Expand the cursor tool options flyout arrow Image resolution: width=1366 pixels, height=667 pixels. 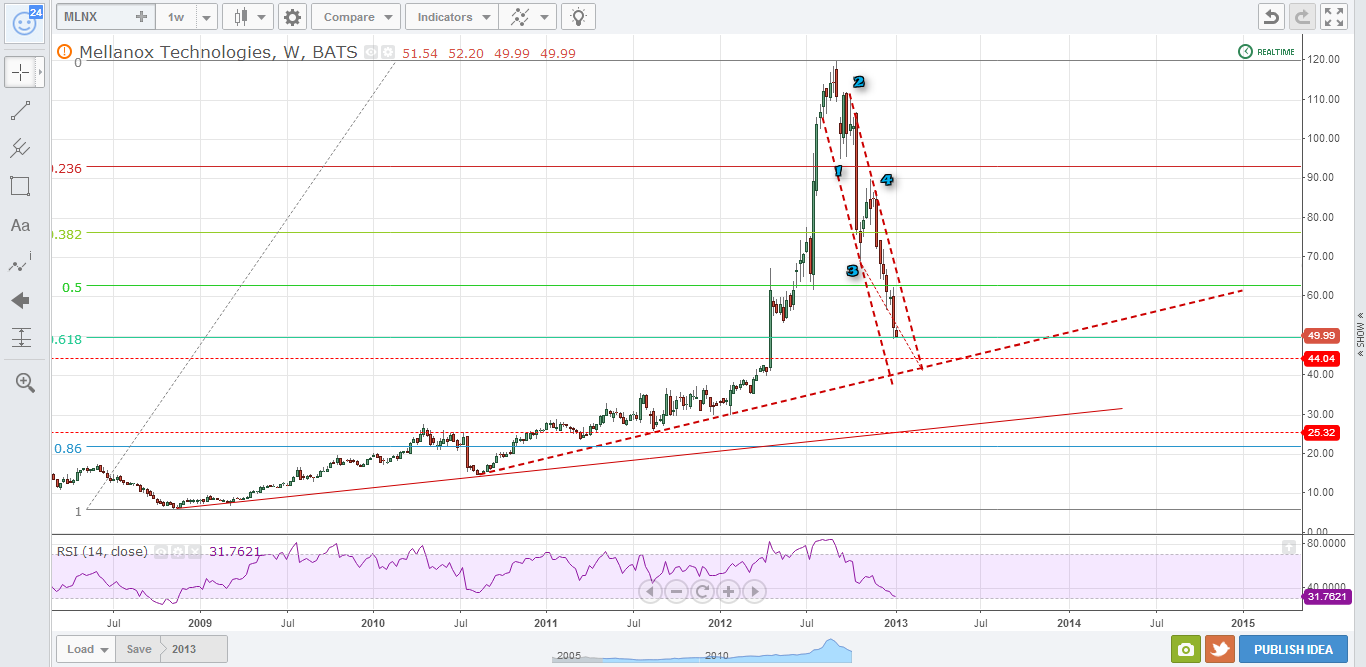point(40,72)
